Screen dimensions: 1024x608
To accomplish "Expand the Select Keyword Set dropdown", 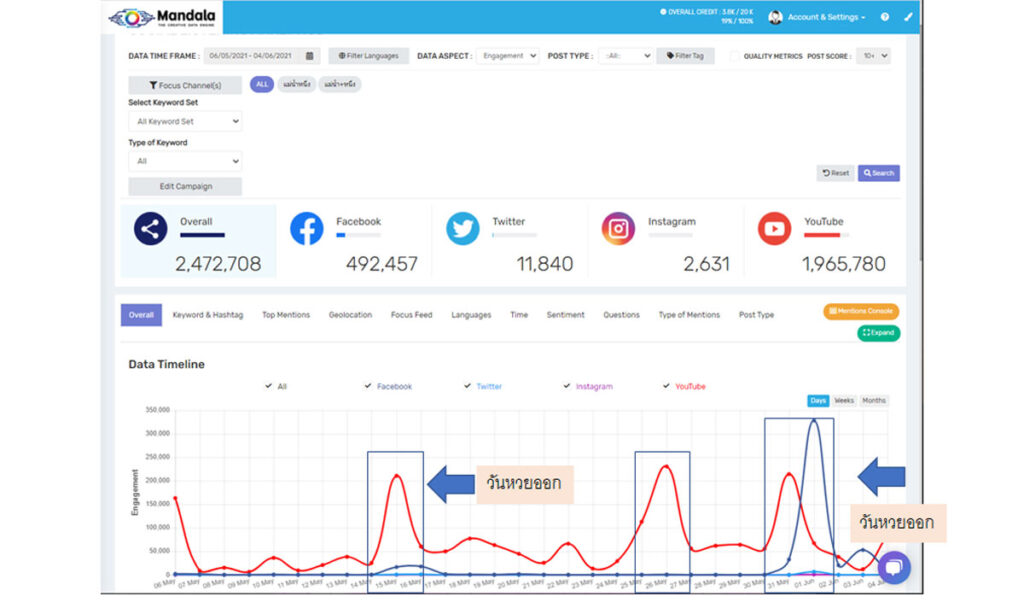I will [x=185, y=121].
